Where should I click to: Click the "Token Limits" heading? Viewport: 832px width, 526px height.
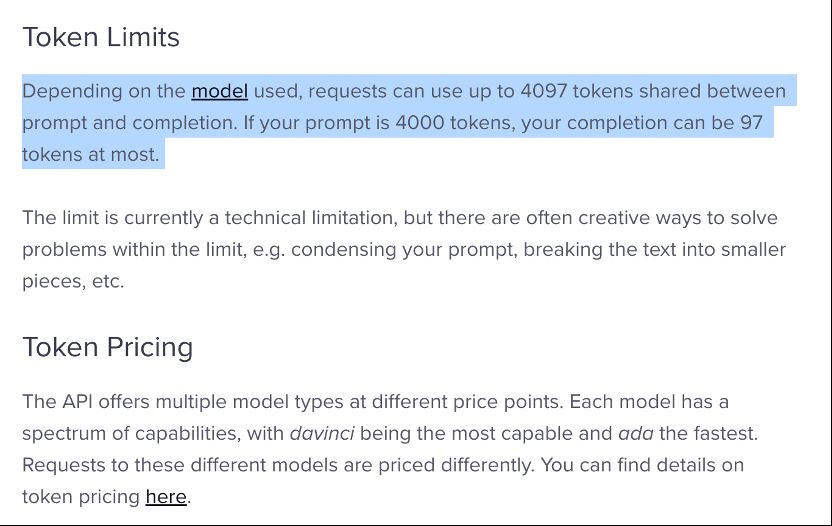point(101,37)
